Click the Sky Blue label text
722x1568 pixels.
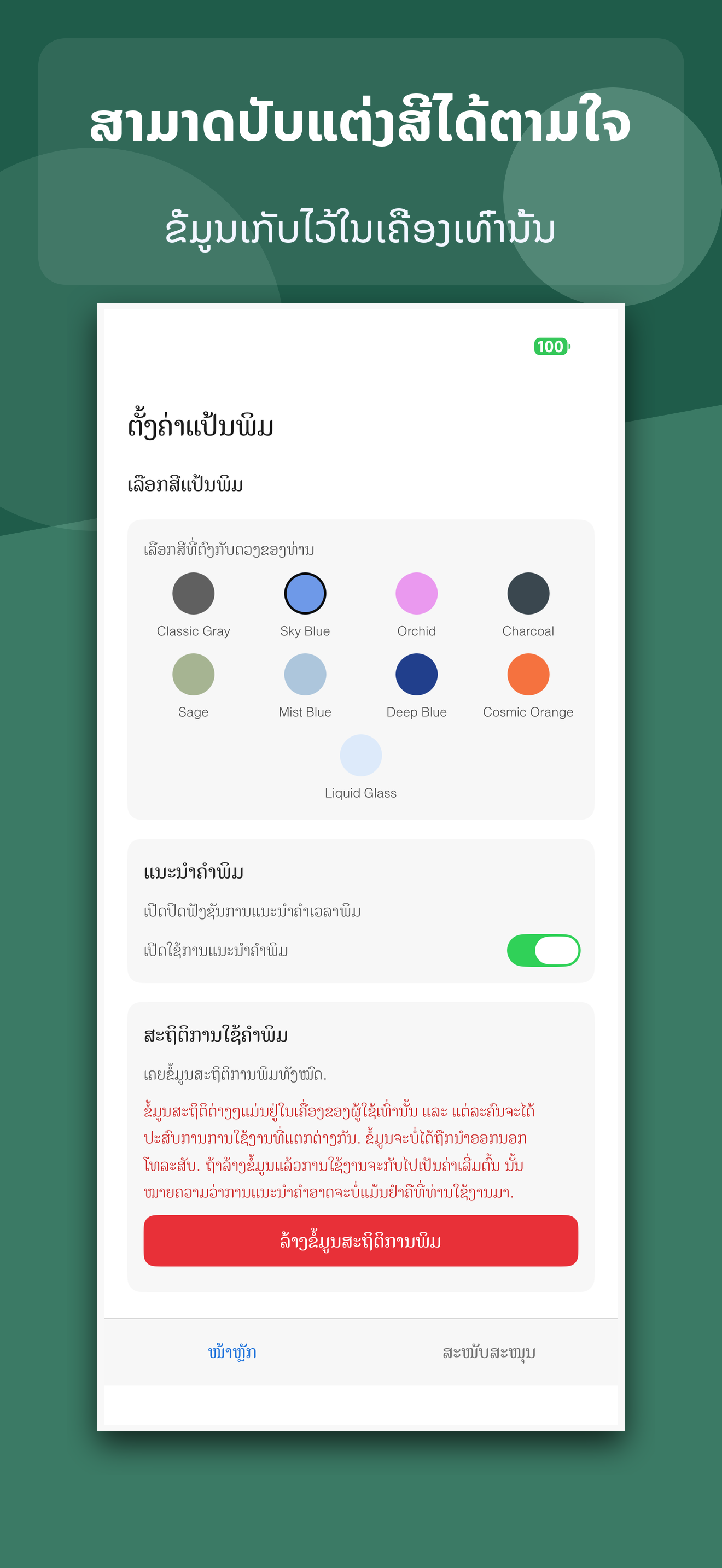305,631
